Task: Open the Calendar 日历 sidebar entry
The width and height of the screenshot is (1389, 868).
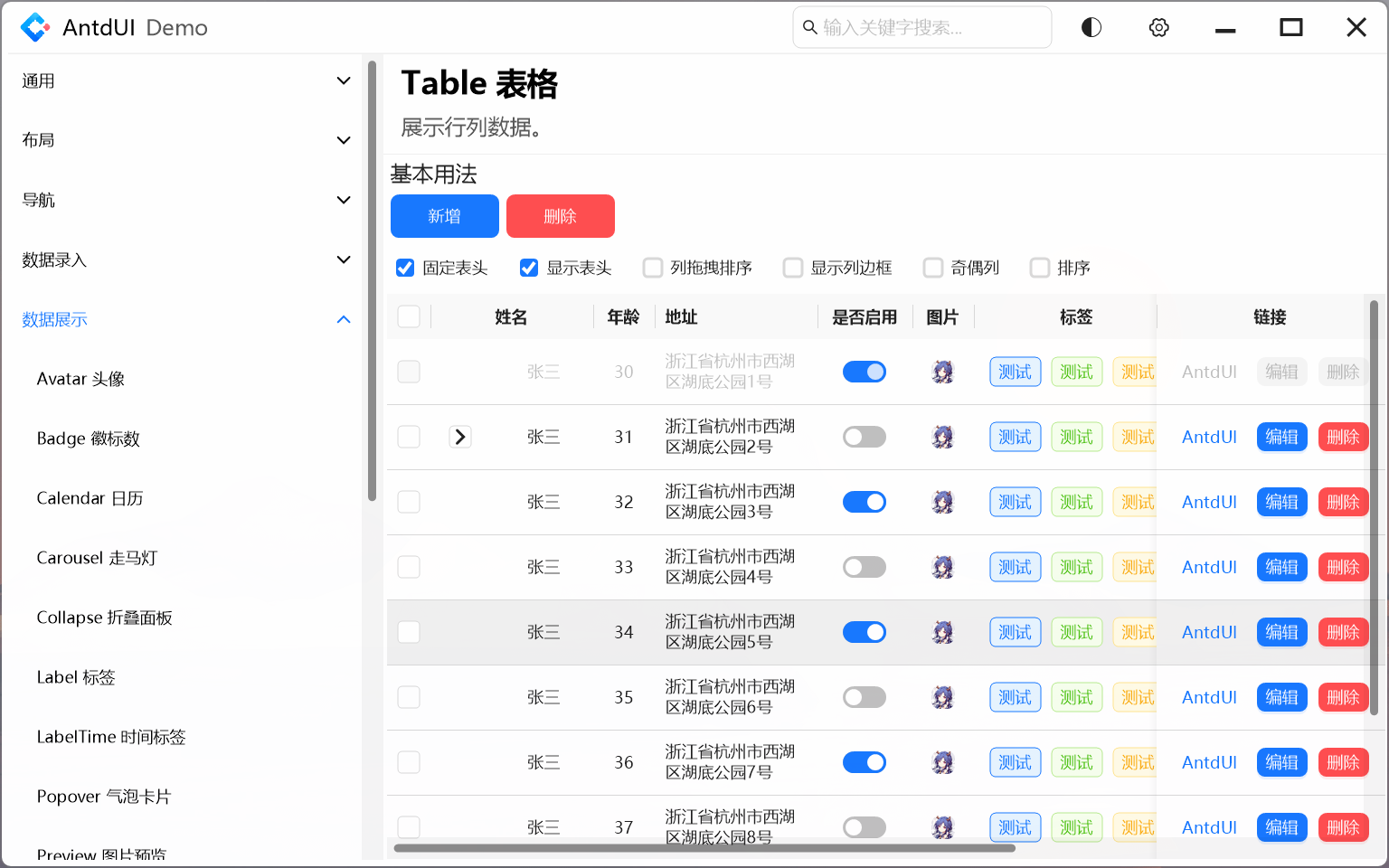Action: tap(90, 498)
